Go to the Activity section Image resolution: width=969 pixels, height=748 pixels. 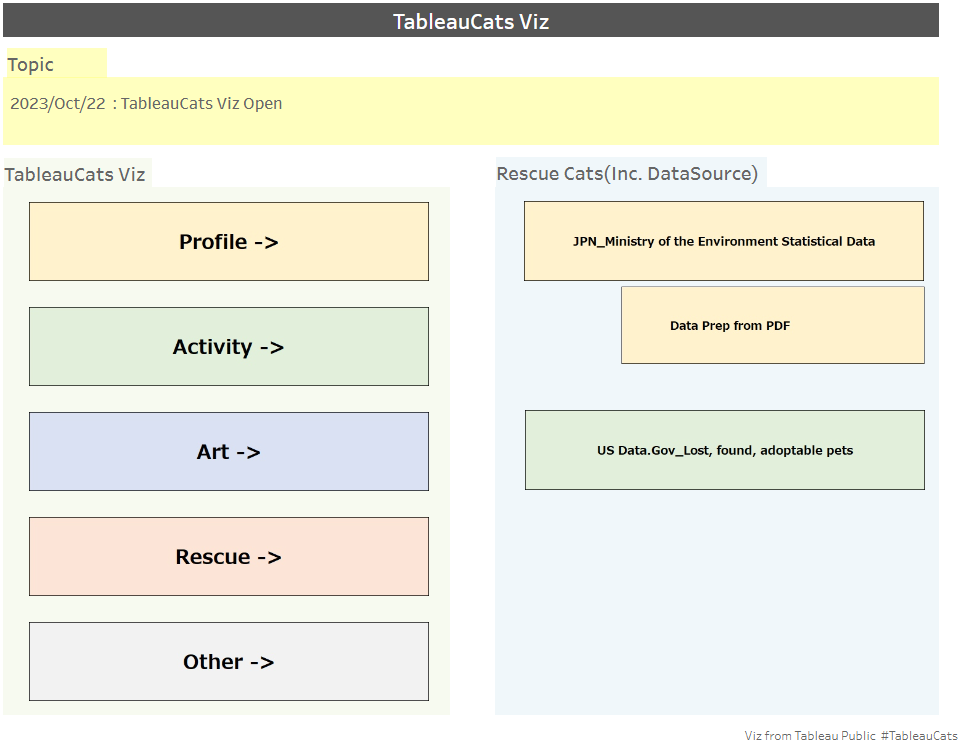[229, 347]
